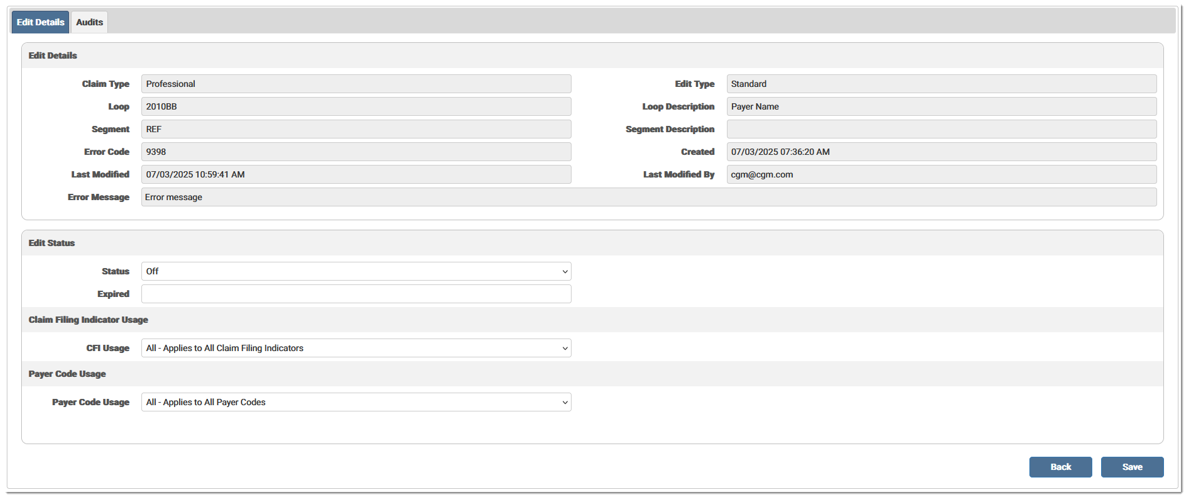Click the Claim Type field showing Professional
Image resolution: width=1185 pixels, height=496 pixels.
pyautogui.click(x=356, y=84)
